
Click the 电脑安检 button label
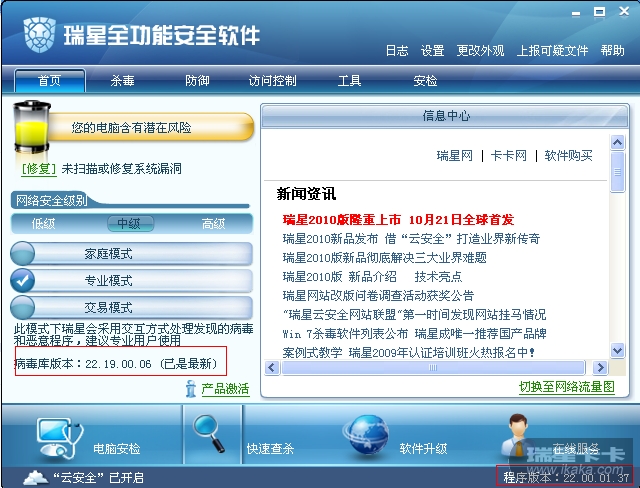[117, 449]
